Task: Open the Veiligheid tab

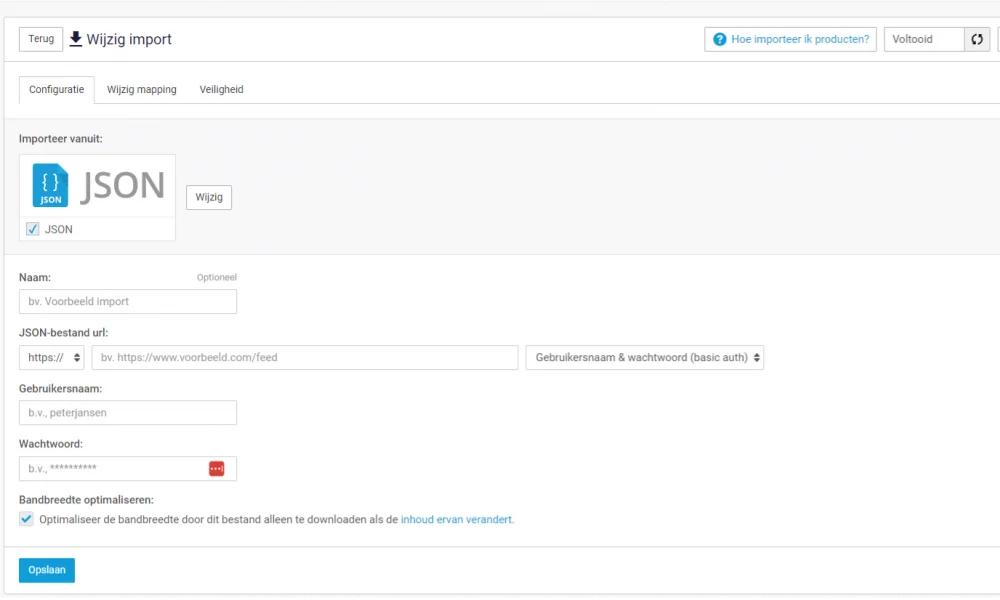Action: click(221, 90)
